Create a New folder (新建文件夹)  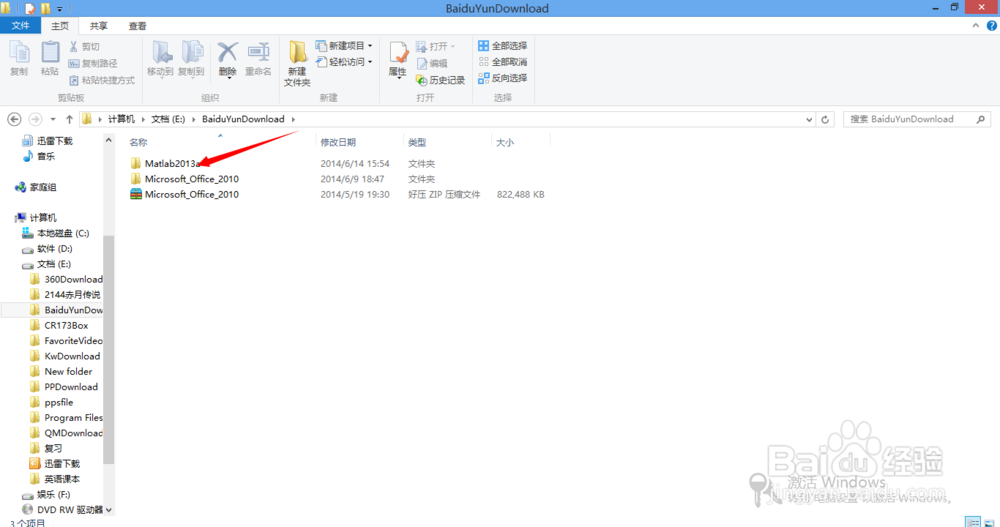(x=297, y=64)
